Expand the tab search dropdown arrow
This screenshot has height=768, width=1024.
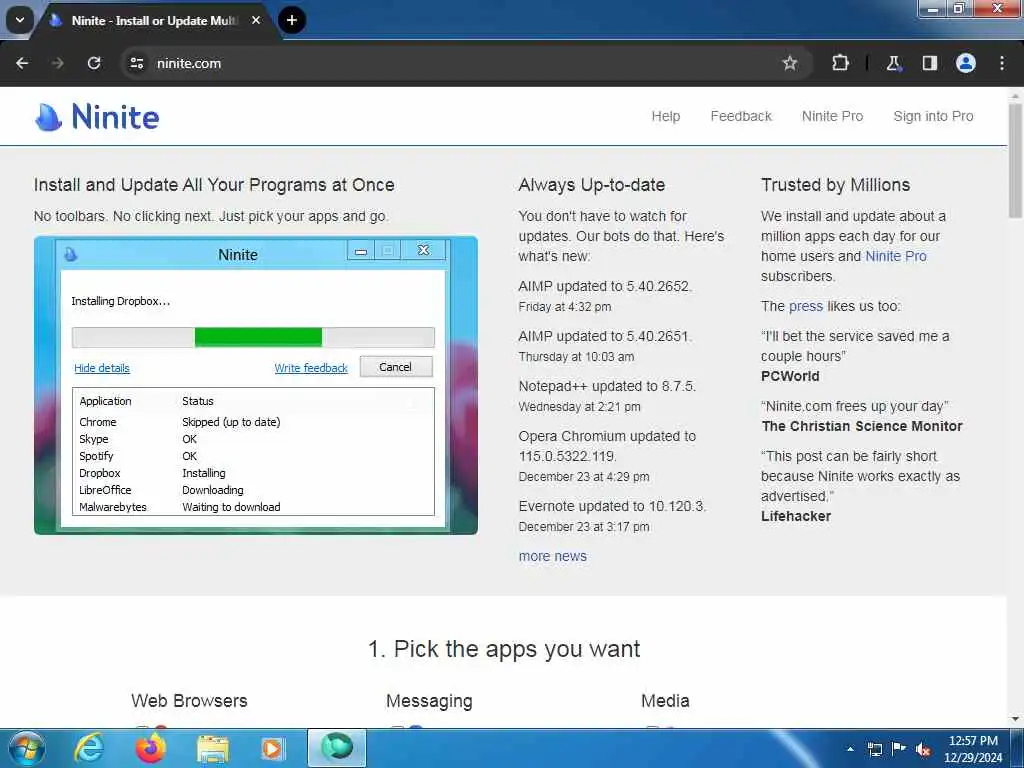click(x=20, y=20)
